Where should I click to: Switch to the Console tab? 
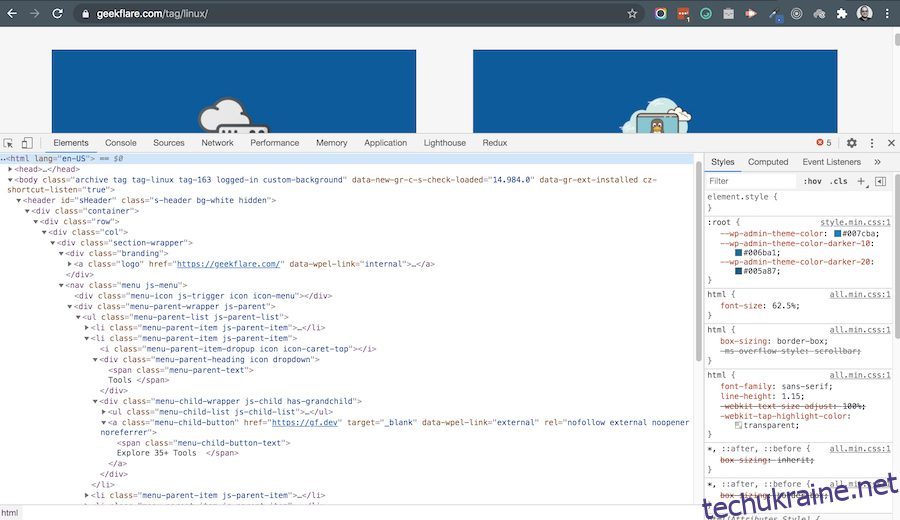pos(121,143)
